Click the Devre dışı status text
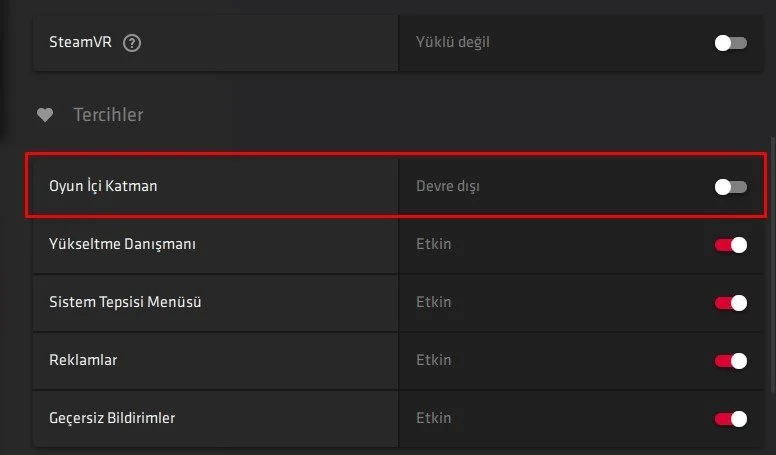Image resolution: width=776 pixels, height=455 pixels. (448, 187)
